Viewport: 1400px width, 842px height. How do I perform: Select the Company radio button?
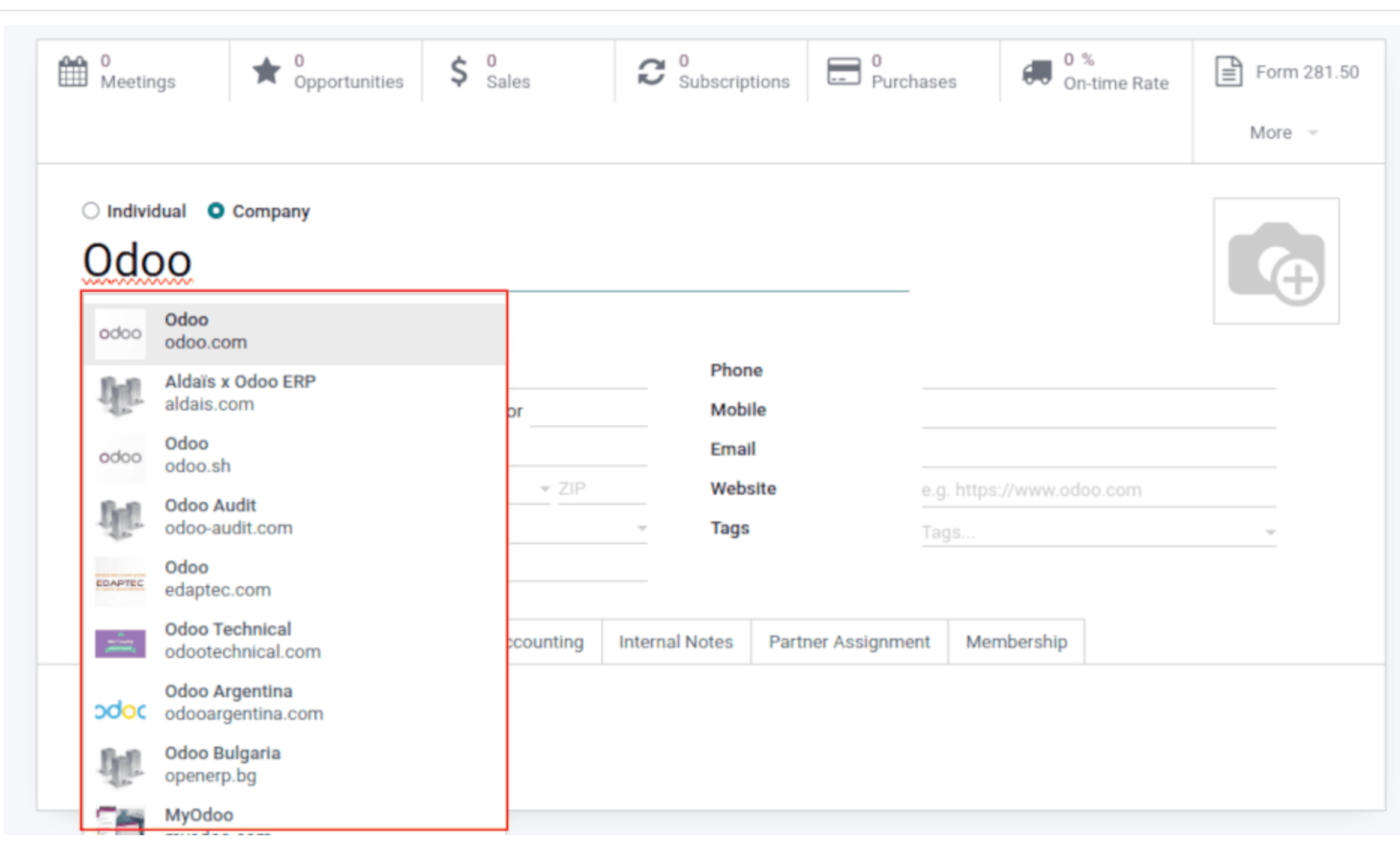coord(215,211)
